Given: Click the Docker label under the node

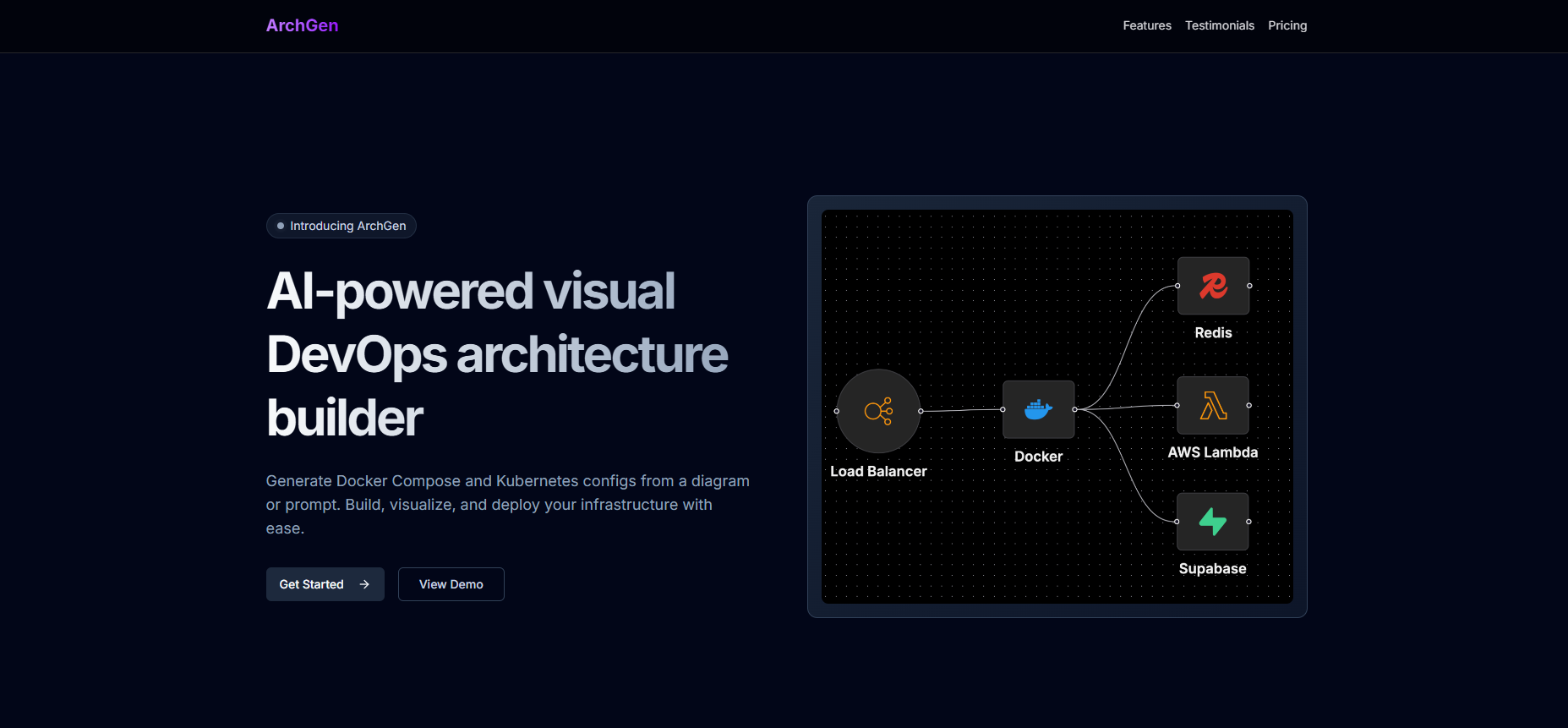Looking at the screenshot, I should (x=1039, y=457).
